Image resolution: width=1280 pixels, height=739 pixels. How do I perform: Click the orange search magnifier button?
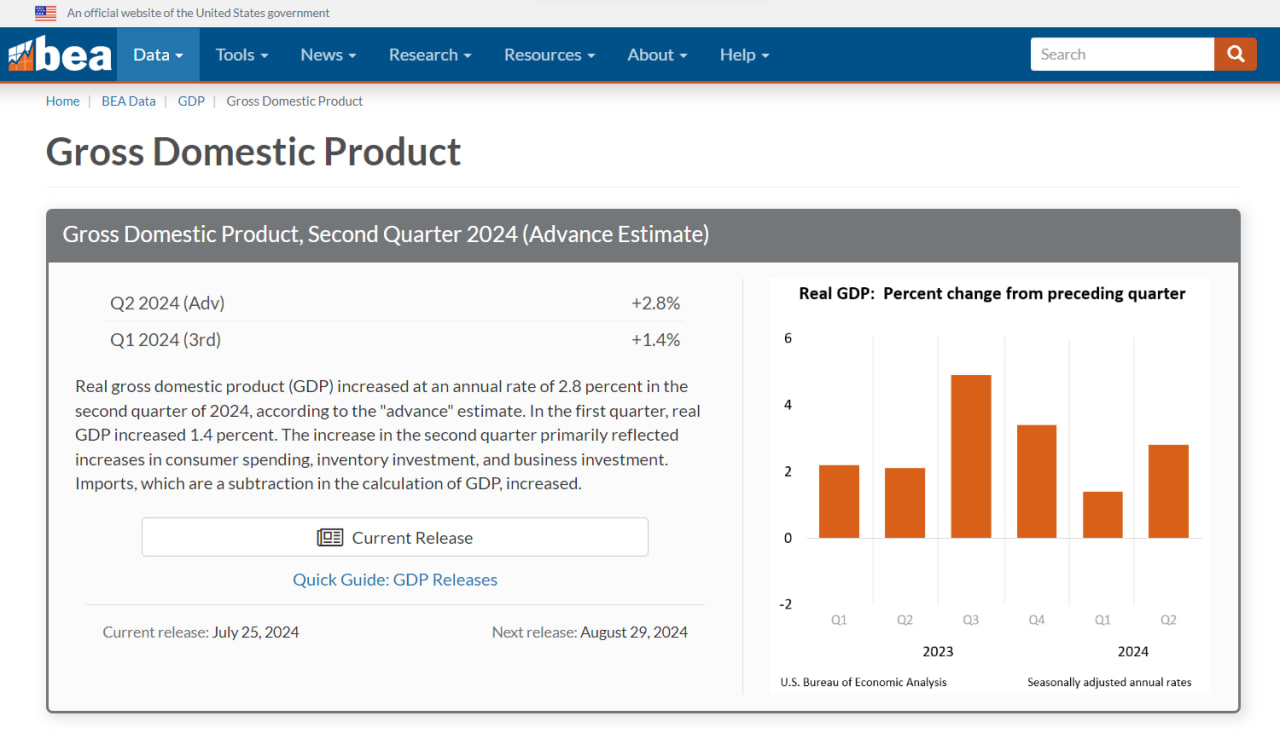[1236, 54]
